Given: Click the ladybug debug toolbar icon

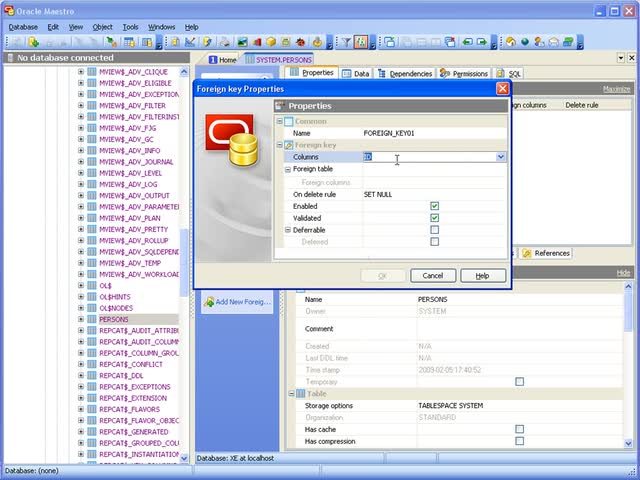Looking at the screenshot, I should tap(301, 42).
